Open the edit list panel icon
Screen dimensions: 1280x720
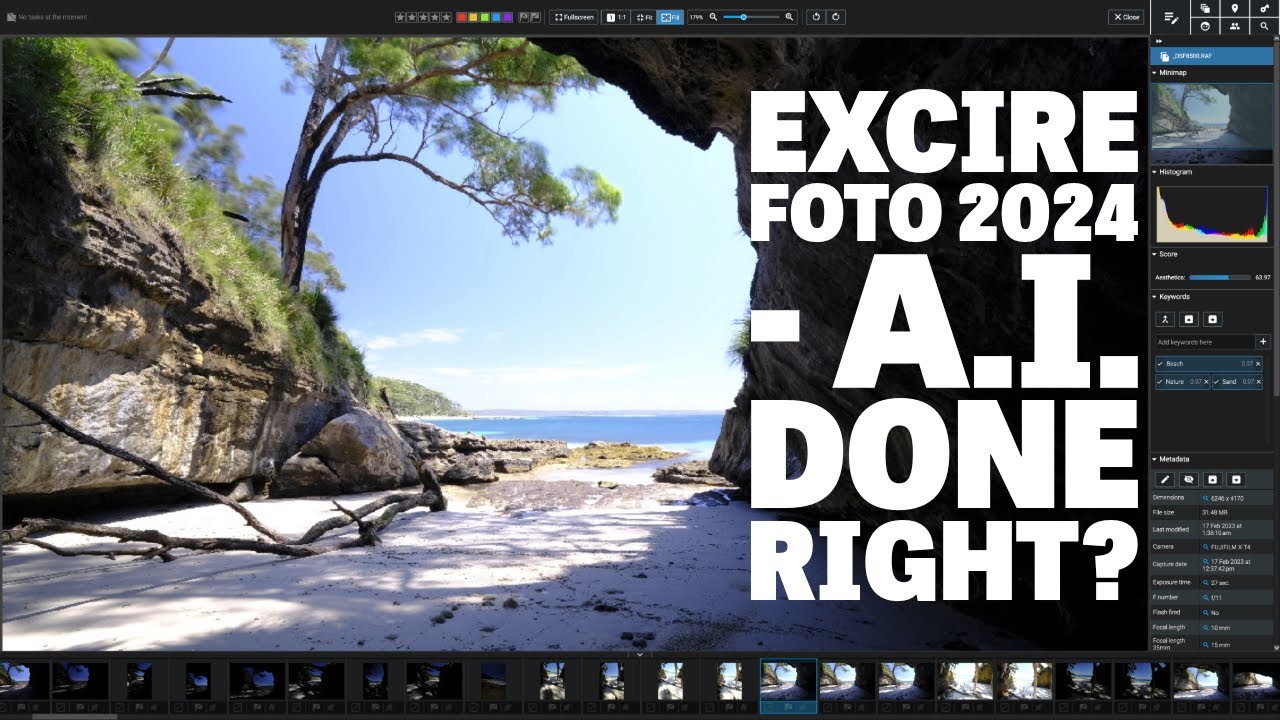[x=1169, y=17]
